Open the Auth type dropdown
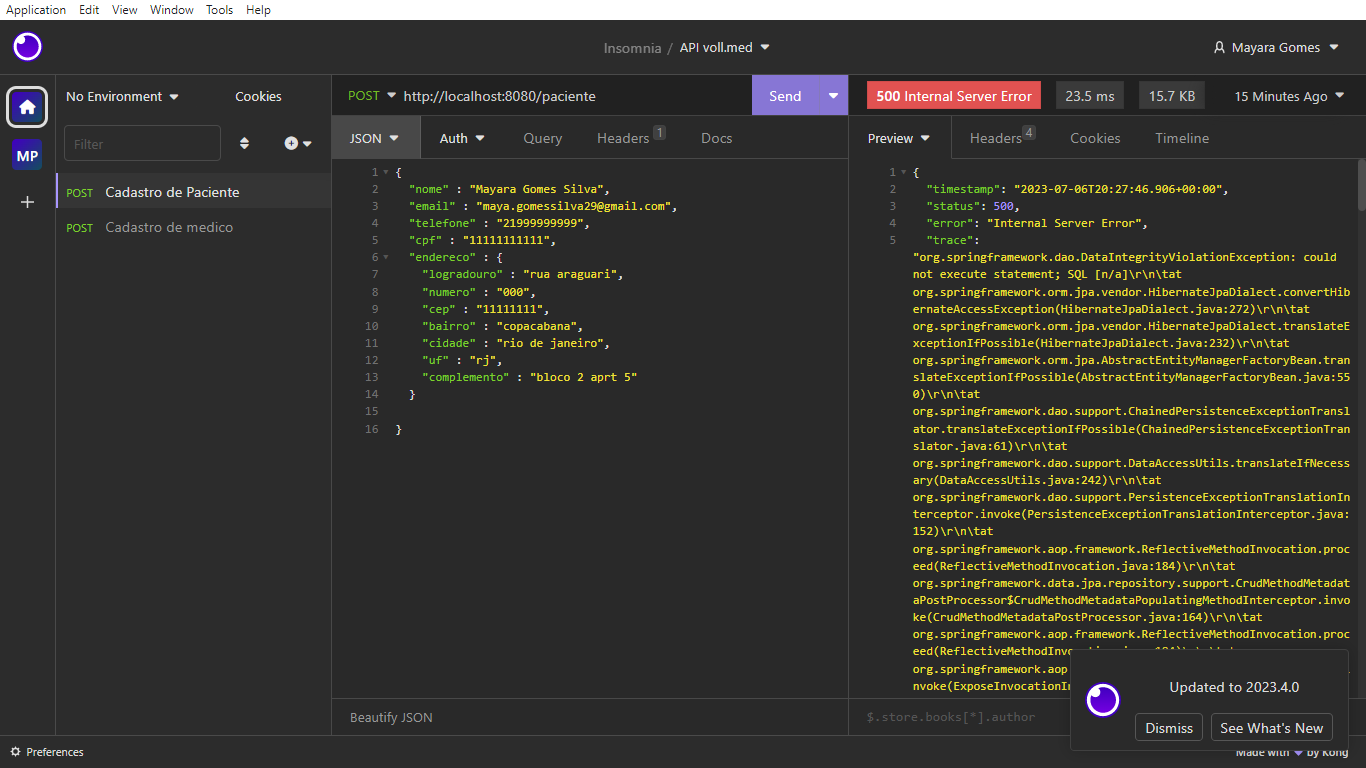 (462, 138)
